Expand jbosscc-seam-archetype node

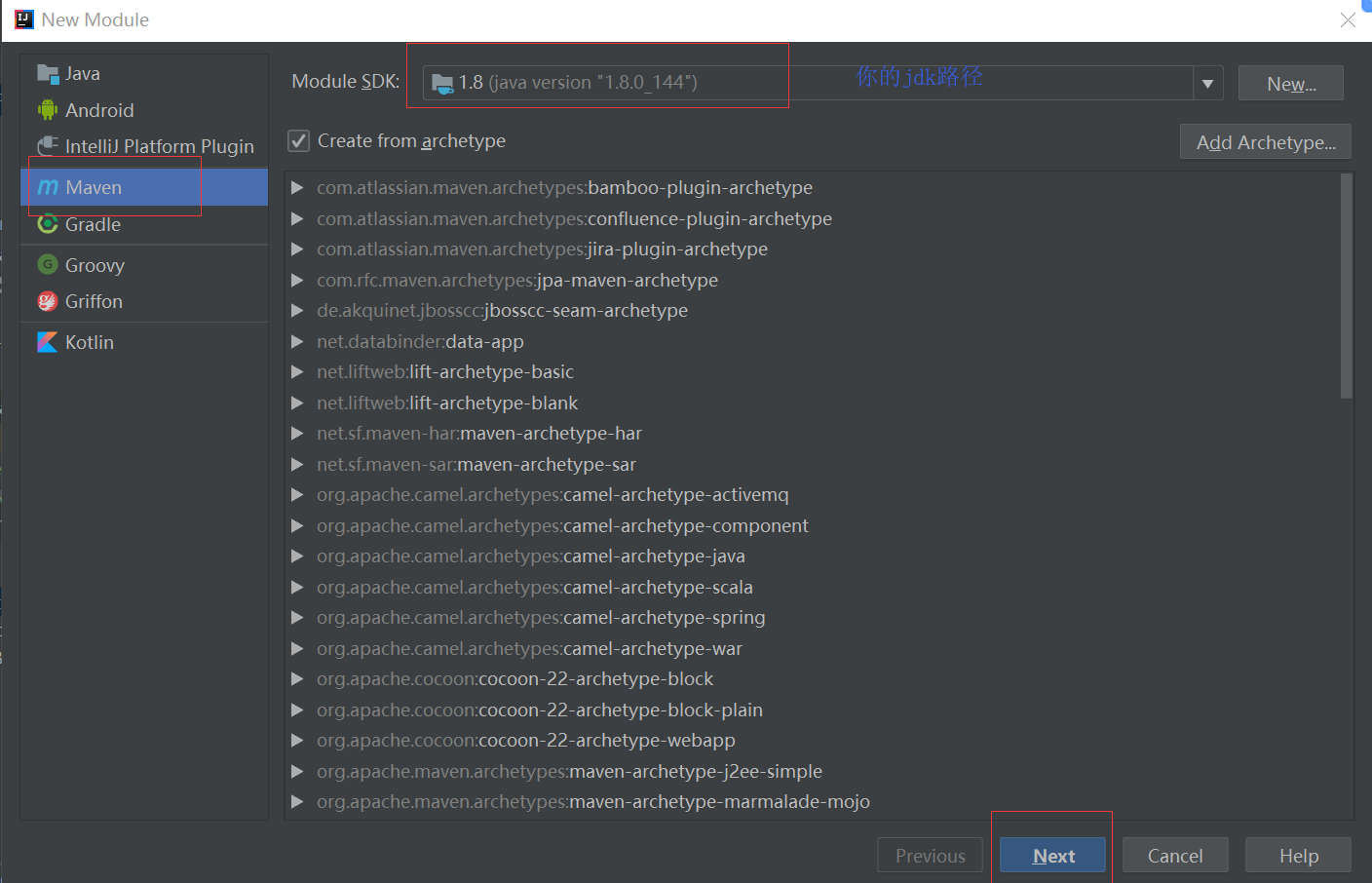[x=297, y=310]
